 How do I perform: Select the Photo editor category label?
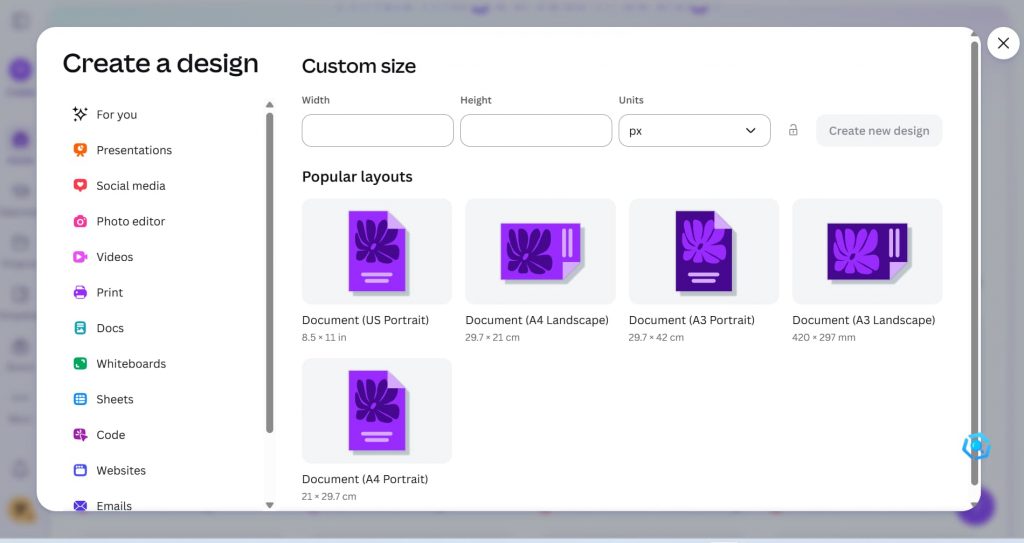pyautogui.click(x=131, y=222)
